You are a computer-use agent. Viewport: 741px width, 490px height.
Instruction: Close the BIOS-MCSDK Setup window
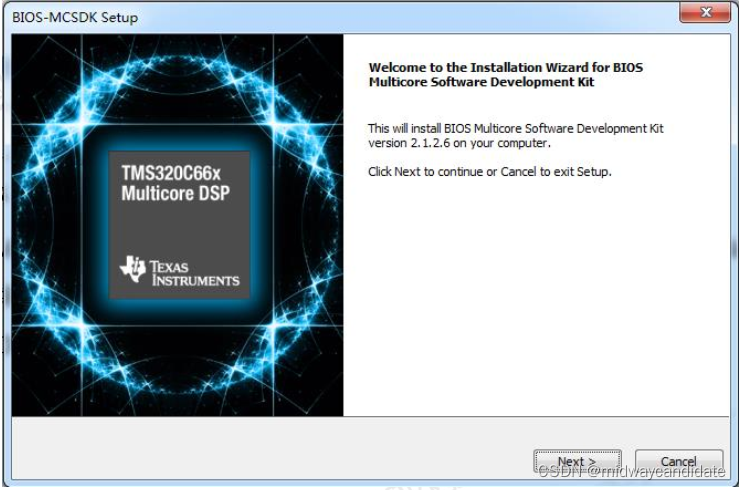click(x=705, y=13)
